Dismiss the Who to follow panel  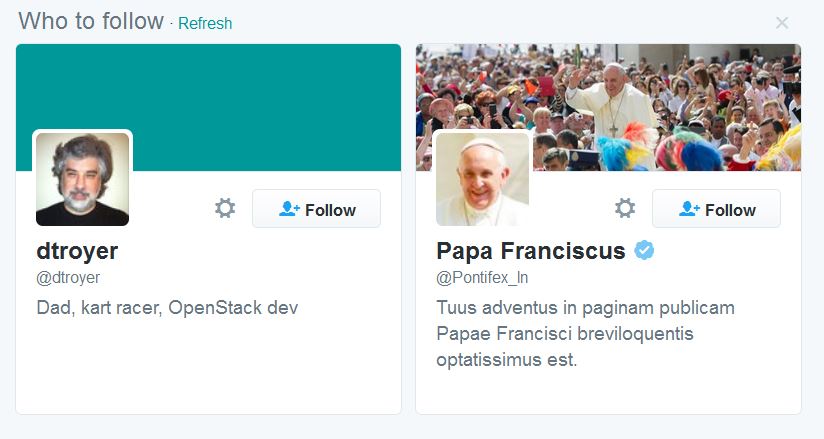tap(782, 23)
